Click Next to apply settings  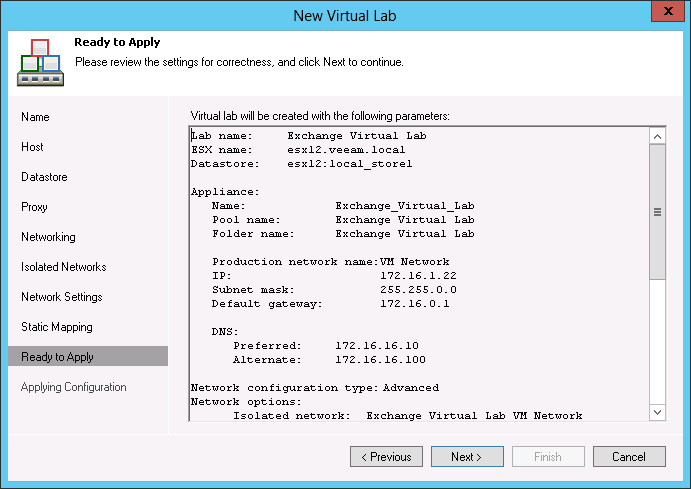pos(467,457)
